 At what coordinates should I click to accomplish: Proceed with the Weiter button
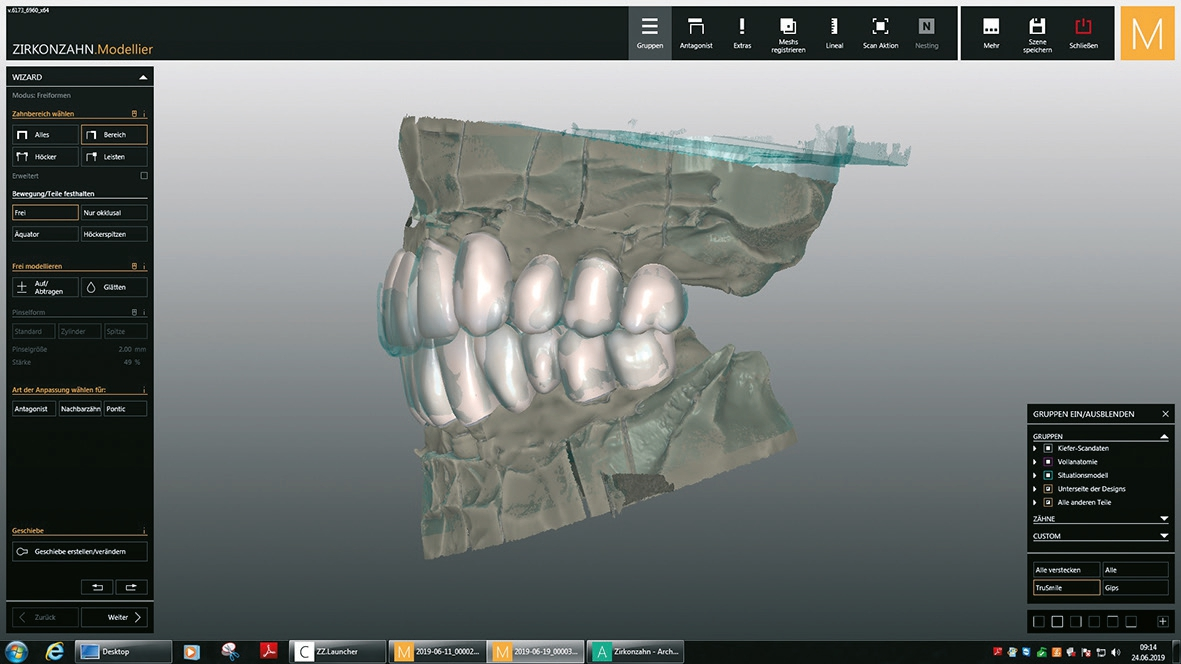click(x=114, y=617)
